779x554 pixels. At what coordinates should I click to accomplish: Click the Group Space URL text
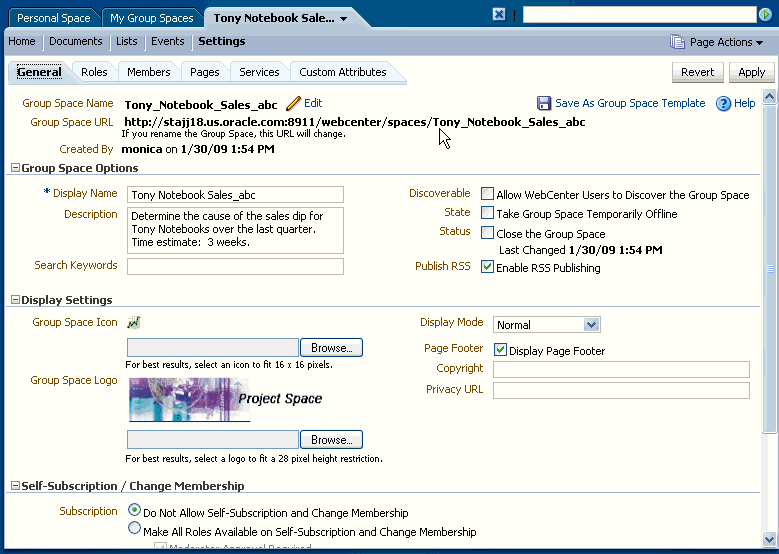pos(355,122)
